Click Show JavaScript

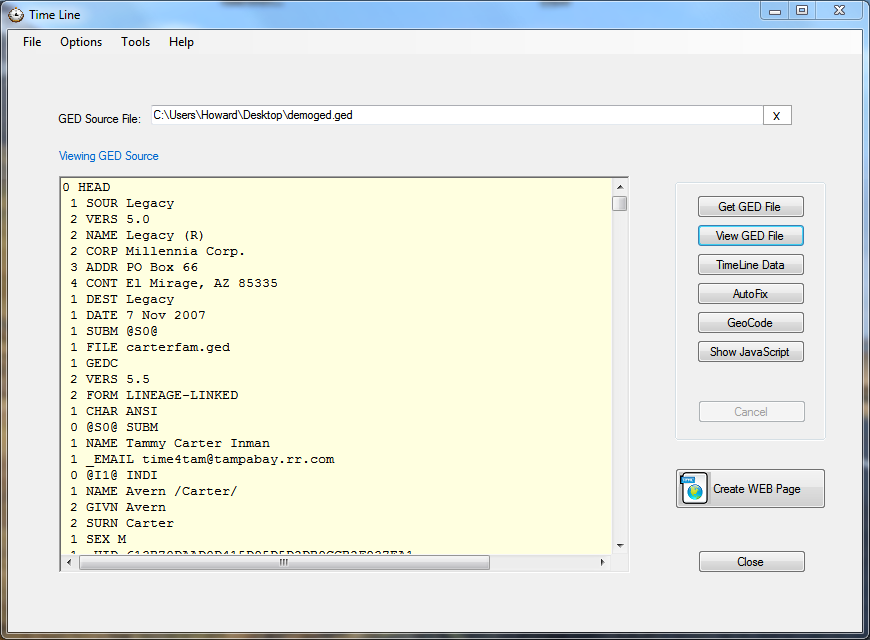(750, 351)
